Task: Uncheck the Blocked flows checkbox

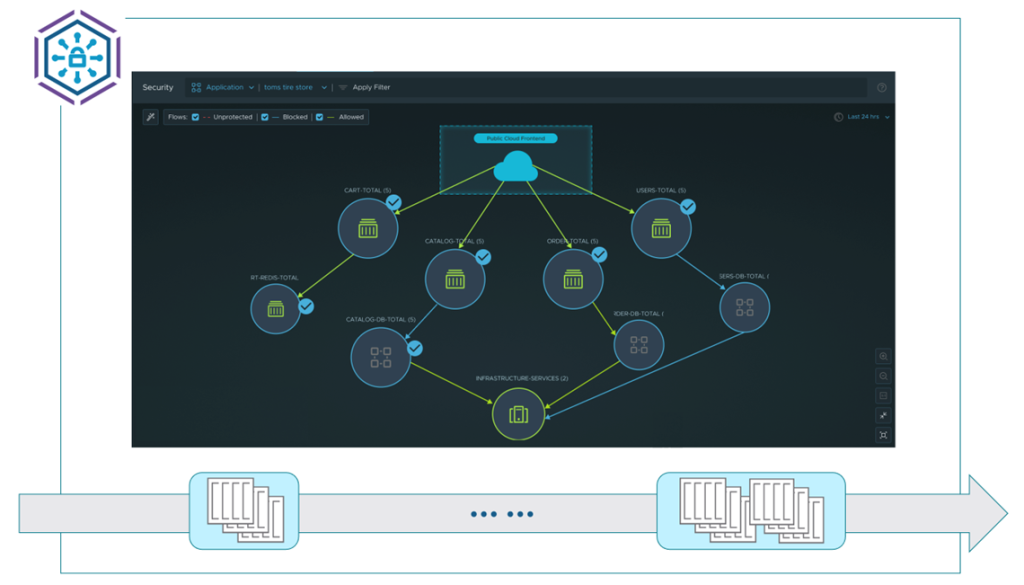Action: click(263, 116)
